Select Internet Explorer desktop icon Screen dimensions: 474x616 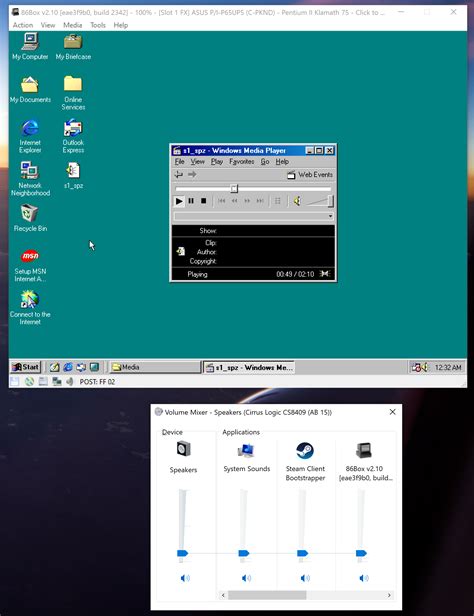[x=30, y=136]
